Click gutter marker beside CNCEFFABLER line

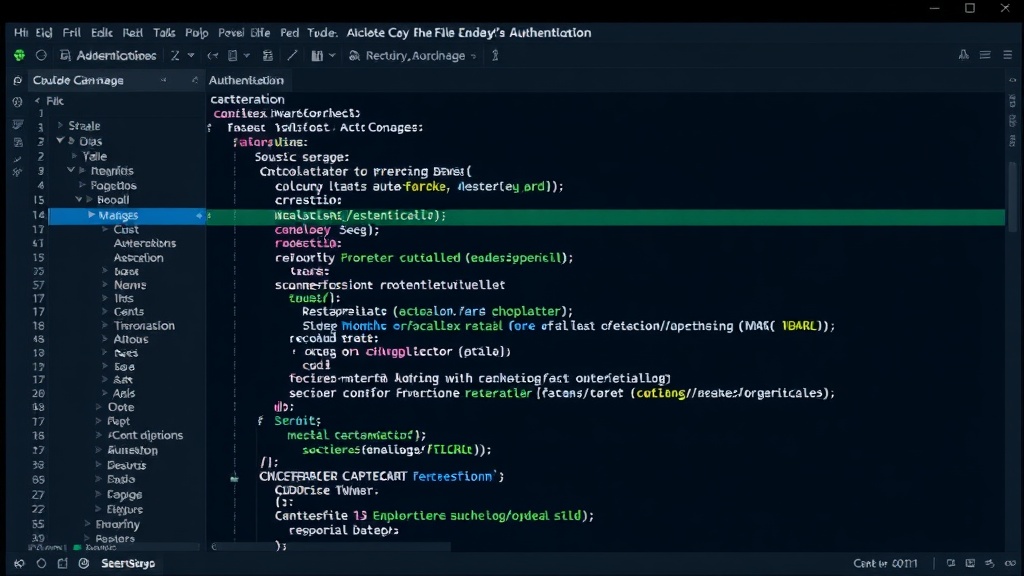point(234,478)
